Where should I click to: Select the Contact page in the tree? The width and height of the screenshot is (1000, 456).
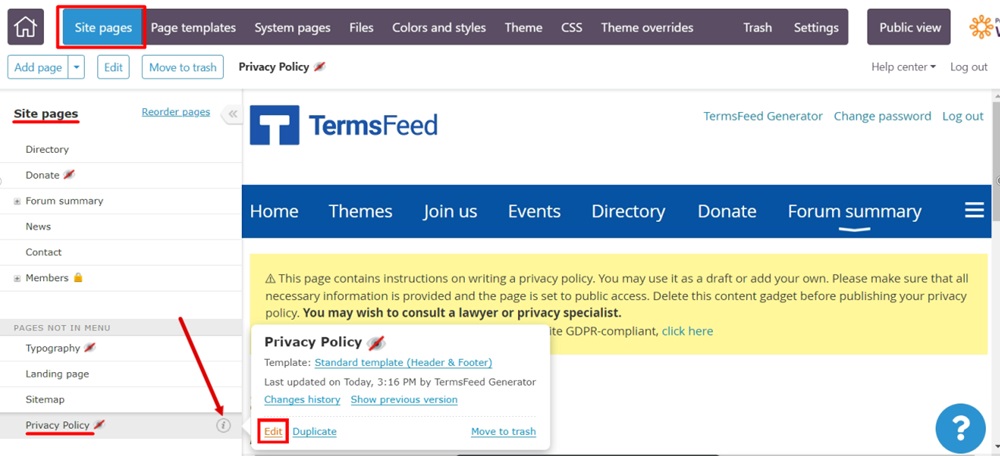tap(43, 252)
